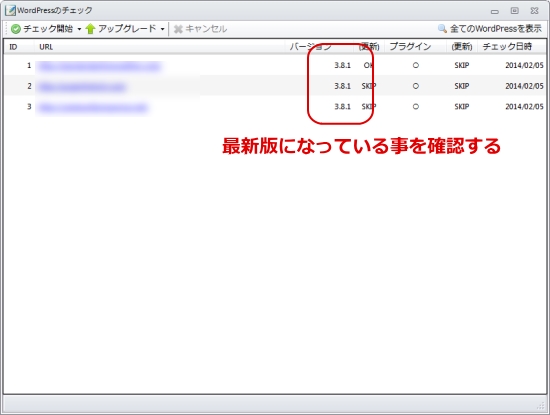
Task: Close the WordPressのチェック window
Action: point(534,11)
